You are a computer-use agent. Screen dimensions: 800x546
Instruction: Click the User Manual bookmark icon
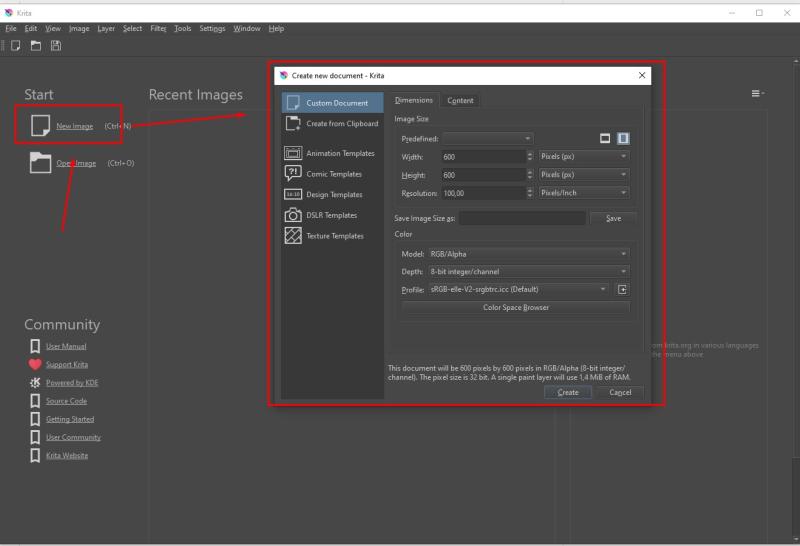tap(35, 346)
